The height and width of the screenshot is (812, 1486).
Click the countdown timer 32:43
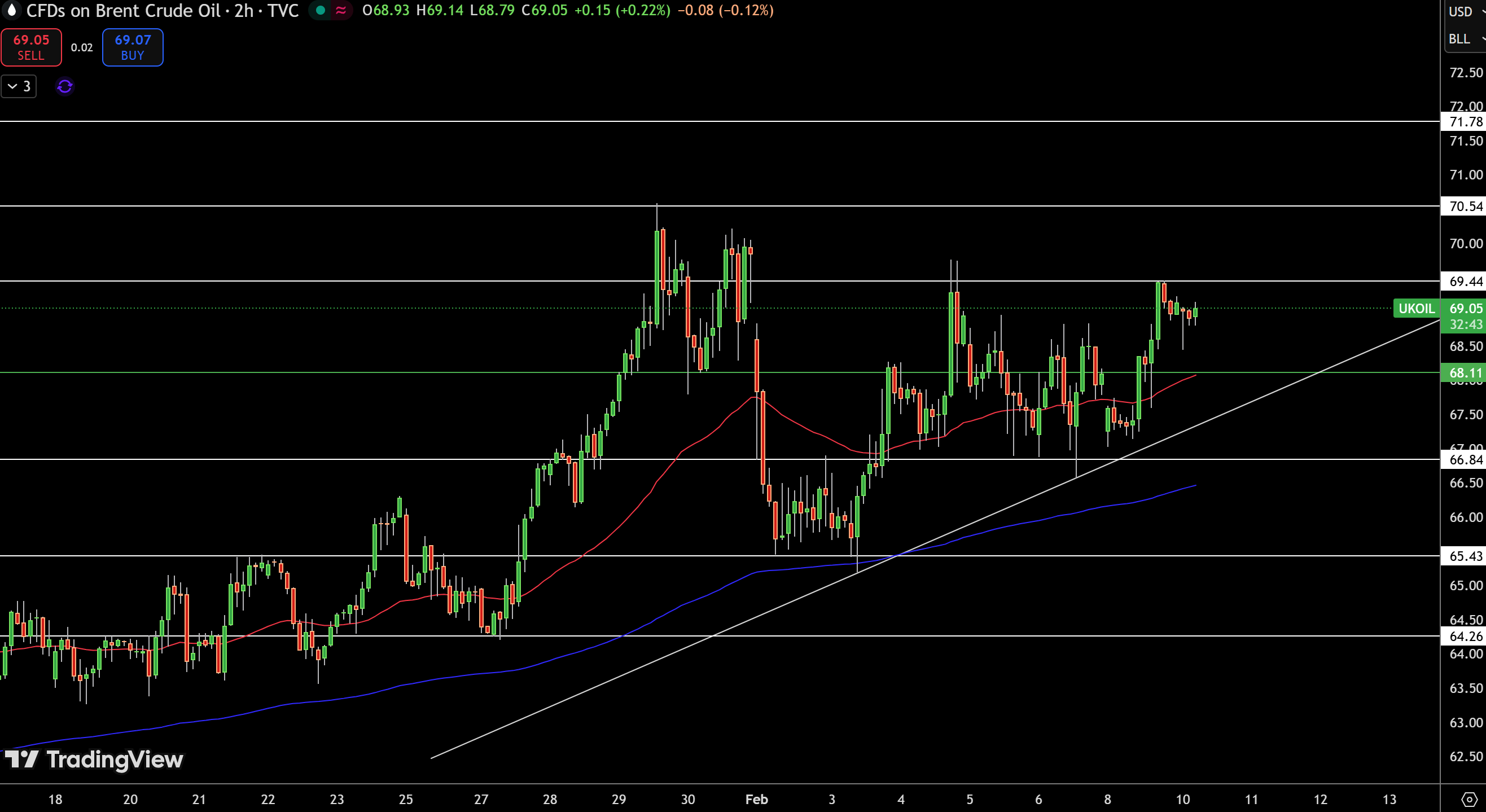pyautogui.click(x=1465, y=324)
